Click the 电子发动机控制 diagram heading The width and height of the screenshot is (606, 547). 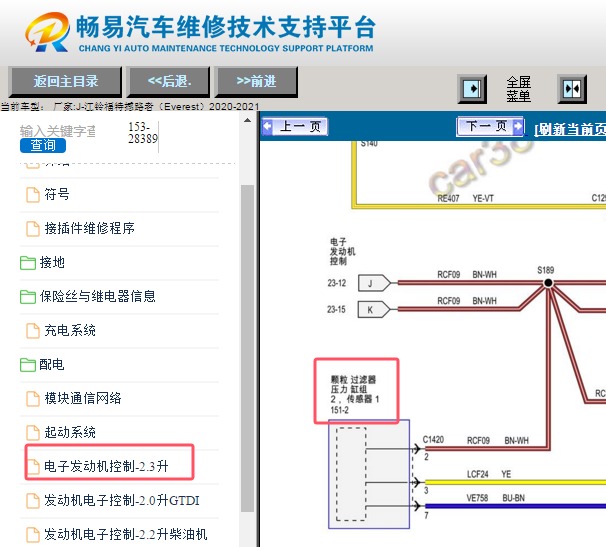coord(342,251)
